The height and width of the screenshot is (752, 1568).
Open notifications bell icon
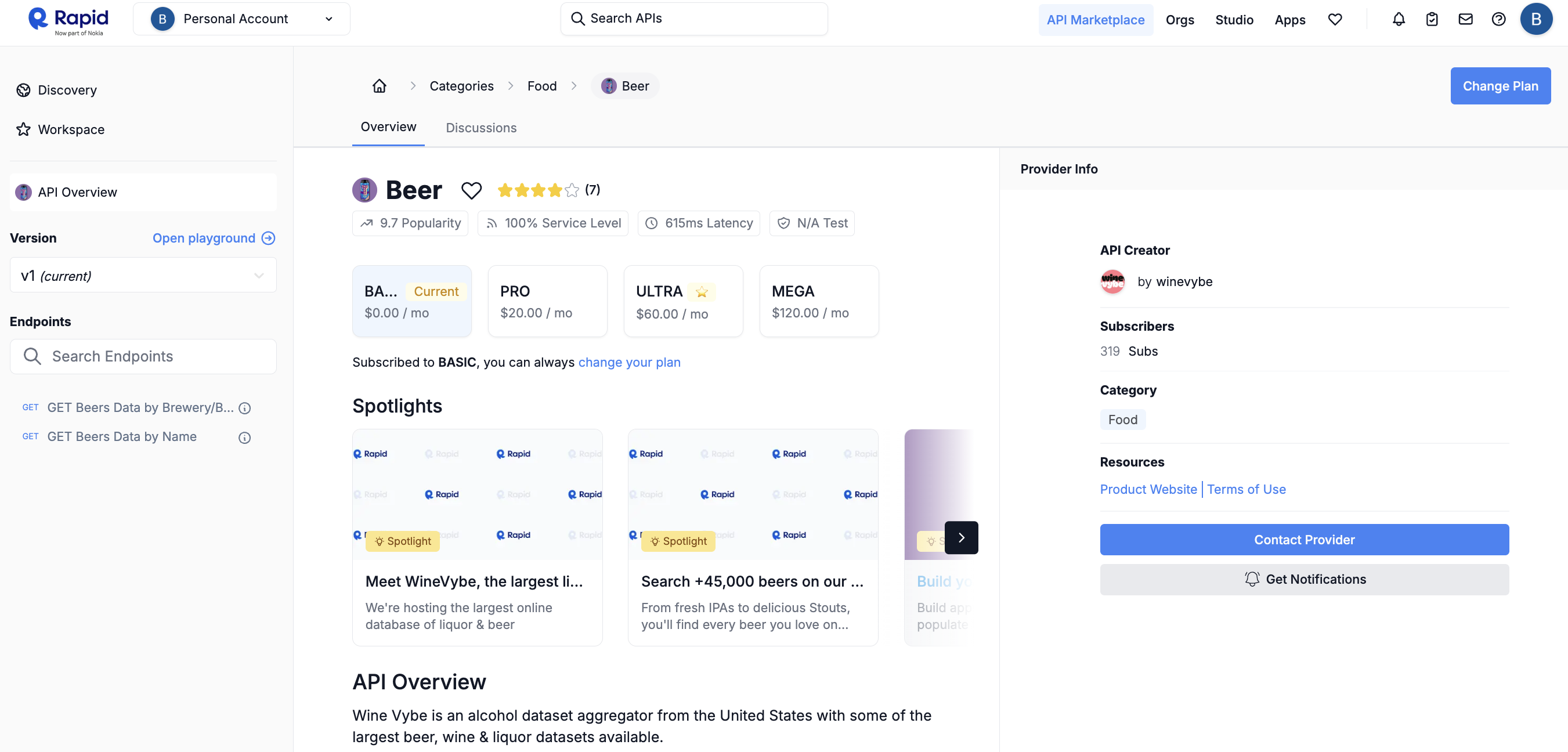point(1398,20)
